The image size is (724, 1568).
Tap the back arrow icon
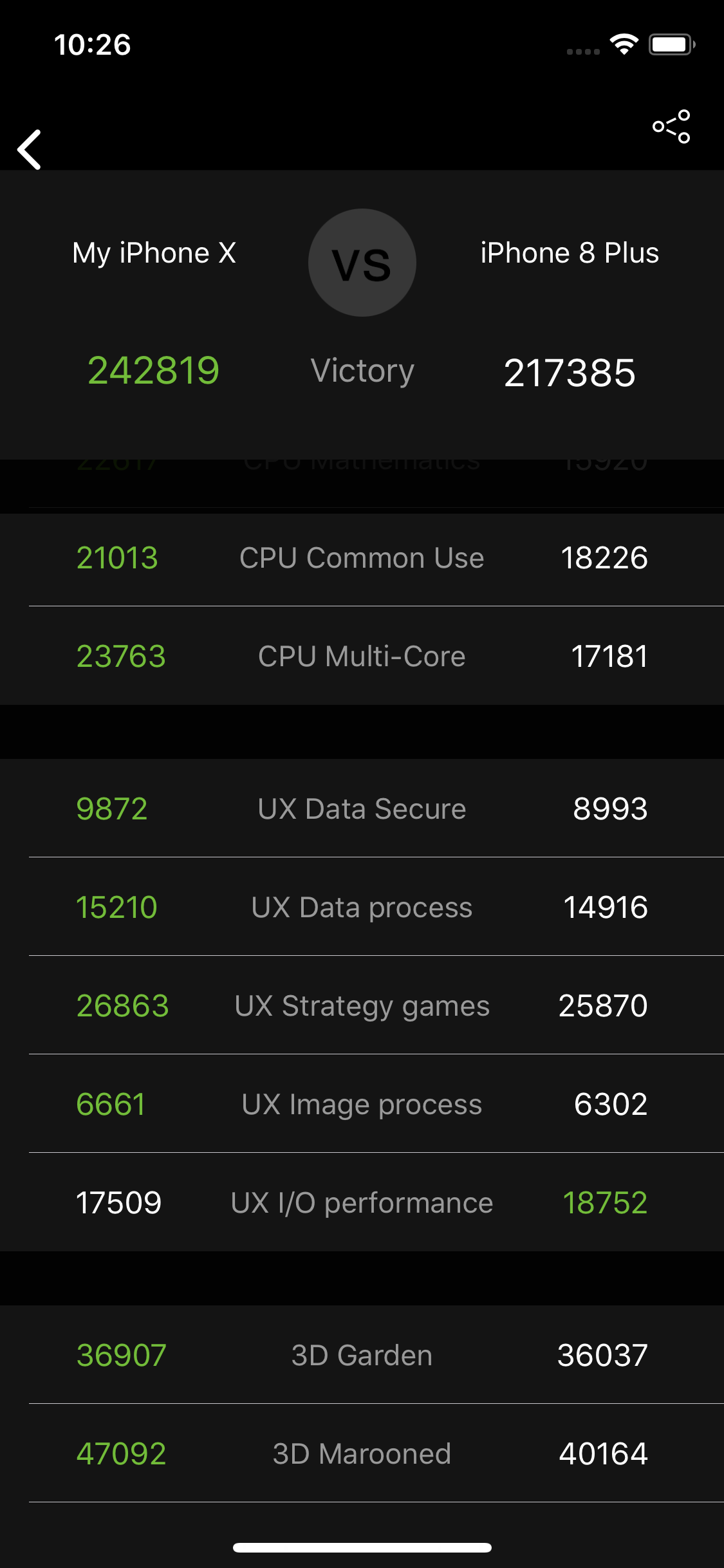[x=30, y=149]
